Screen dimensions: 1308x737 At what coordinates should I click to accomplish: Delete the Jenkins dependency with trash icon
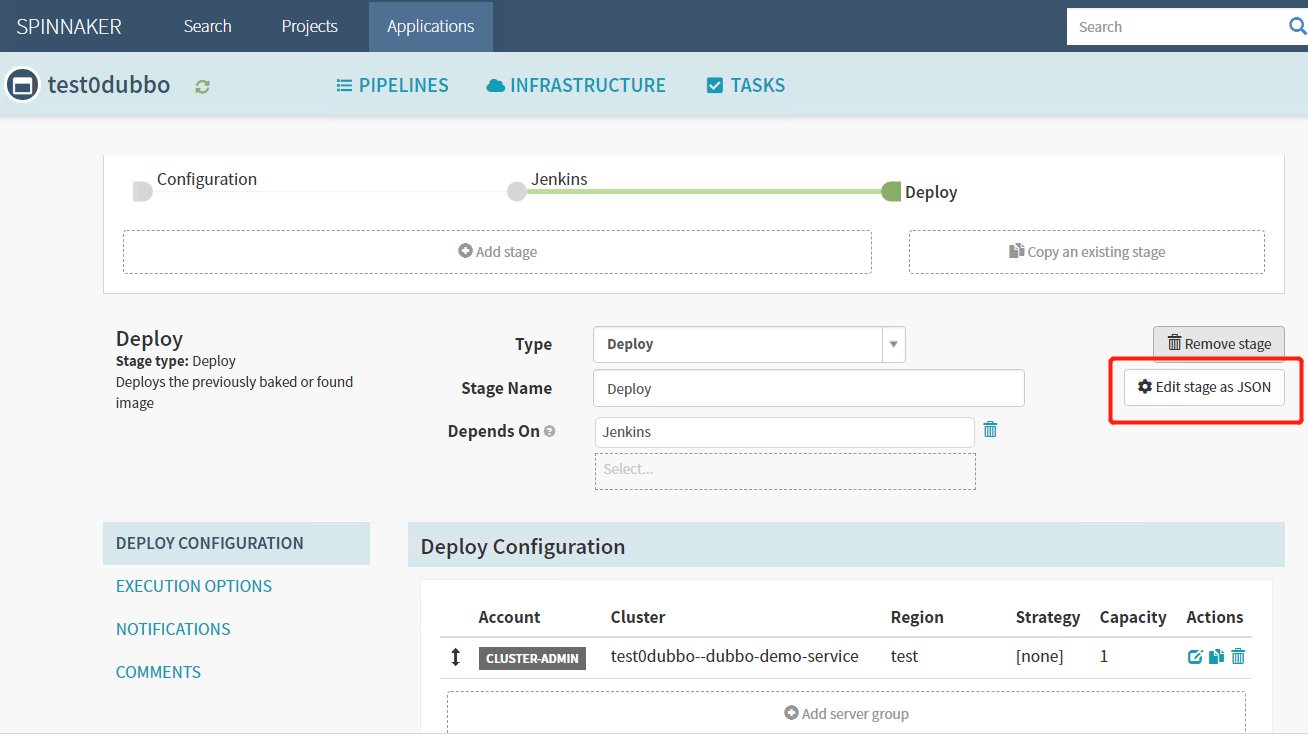990,430
